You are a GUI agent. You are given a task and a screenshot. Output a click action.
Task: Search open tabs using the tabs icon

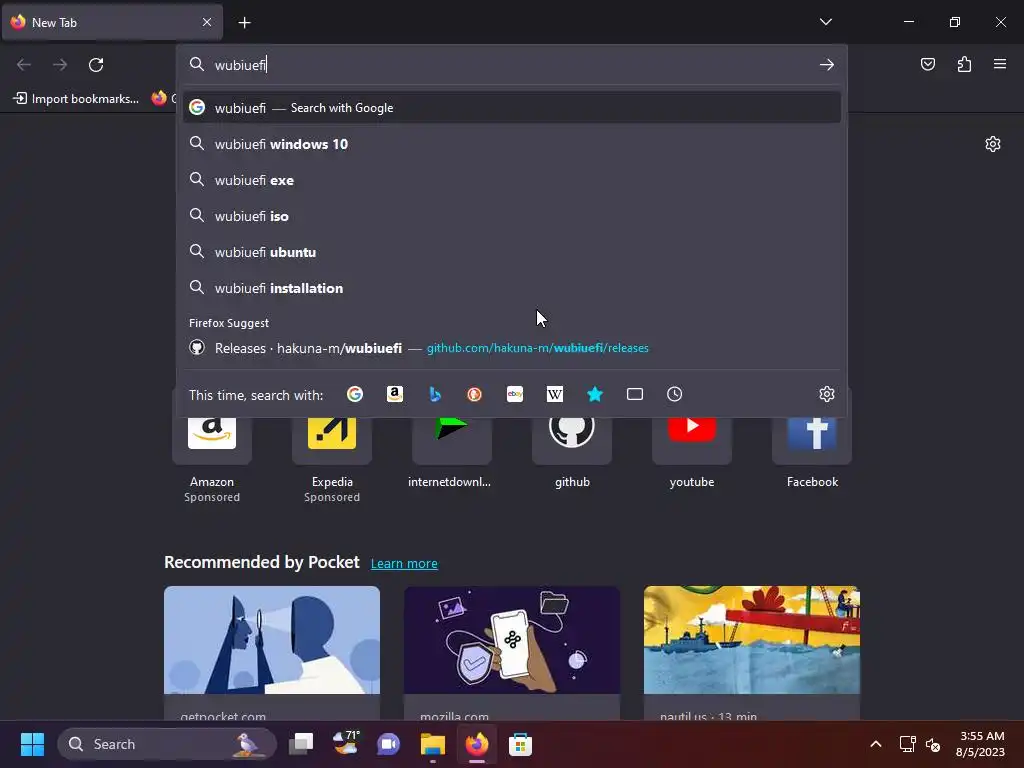[x=635, y=394]
